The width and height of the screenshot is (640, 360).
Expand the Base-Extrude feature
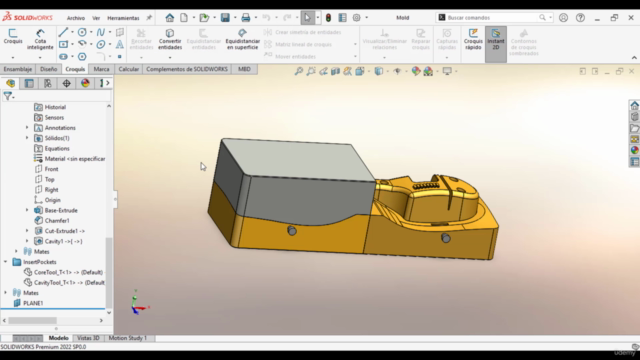click(27, 210)
